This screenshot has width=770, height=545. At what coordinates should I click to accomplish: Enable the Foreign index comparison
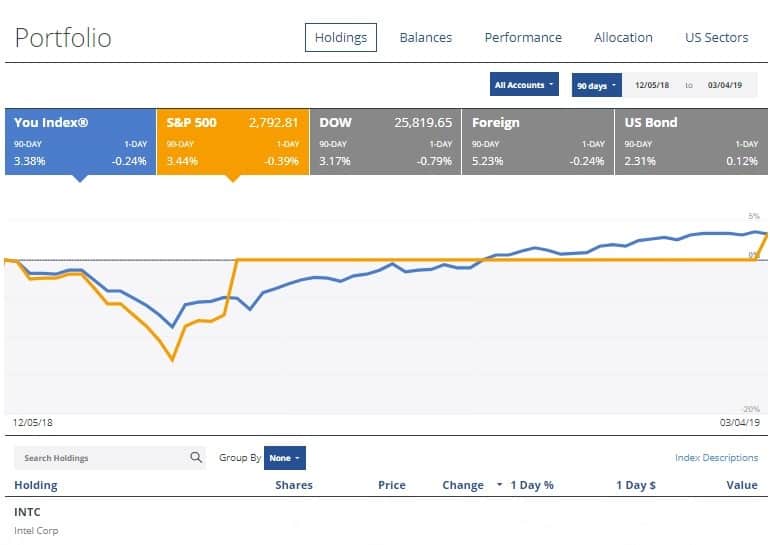pyautogui.click(x=536, y=140)
